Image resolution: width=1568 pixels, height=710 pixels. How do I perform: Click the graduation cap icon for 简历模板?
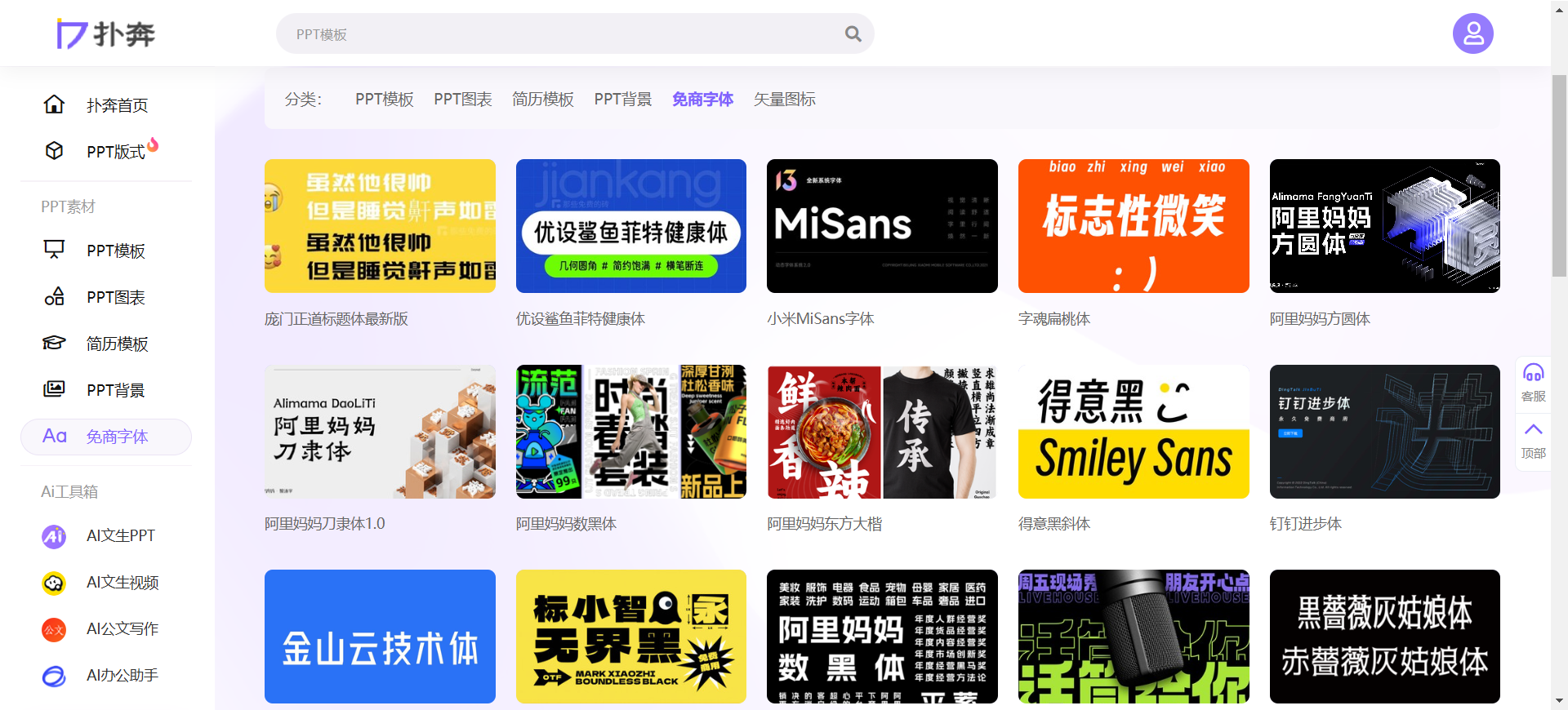point(54,343)
